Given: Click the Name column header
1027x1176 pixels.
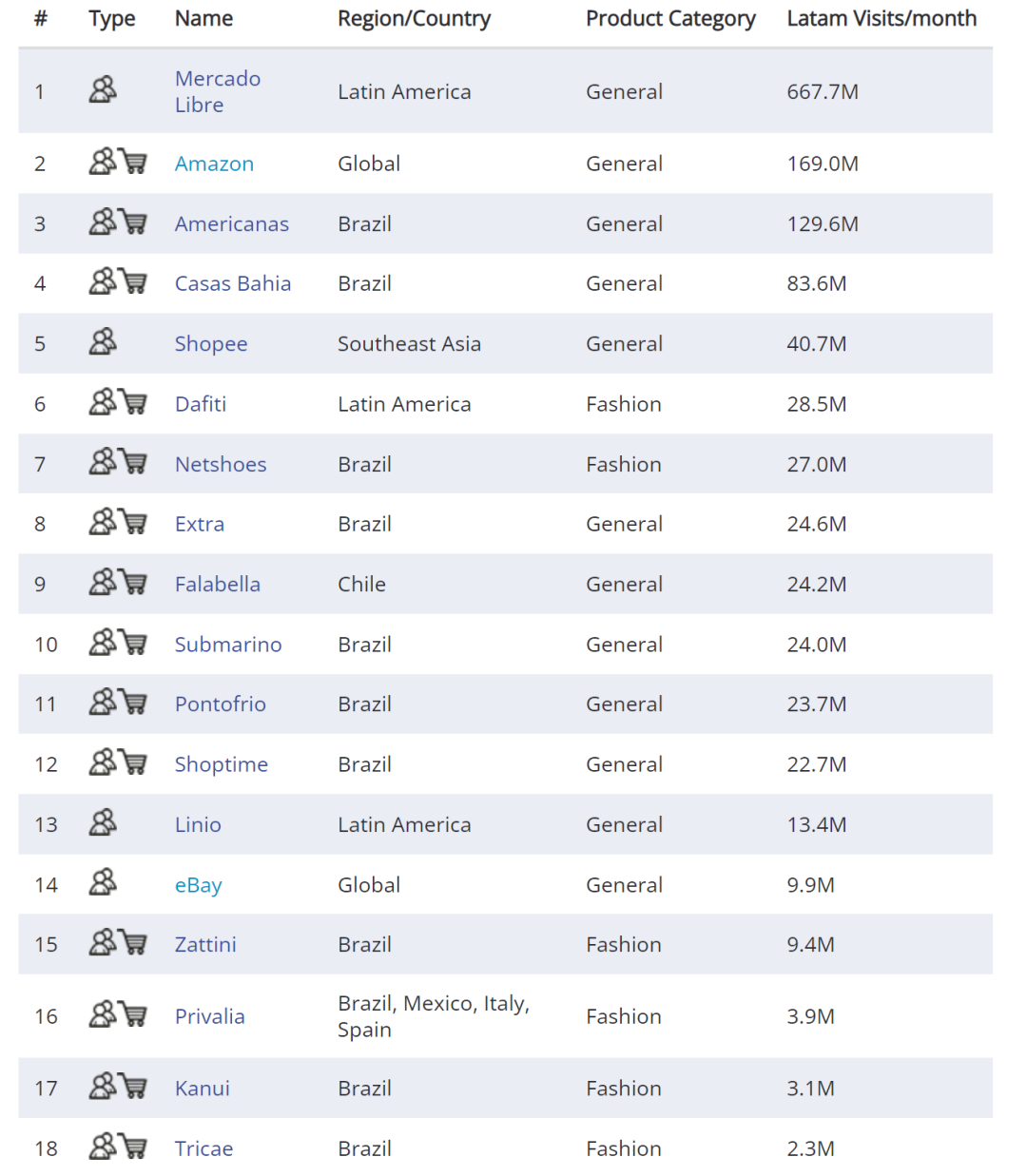Looking at the screenshot, I should (203, 18).
